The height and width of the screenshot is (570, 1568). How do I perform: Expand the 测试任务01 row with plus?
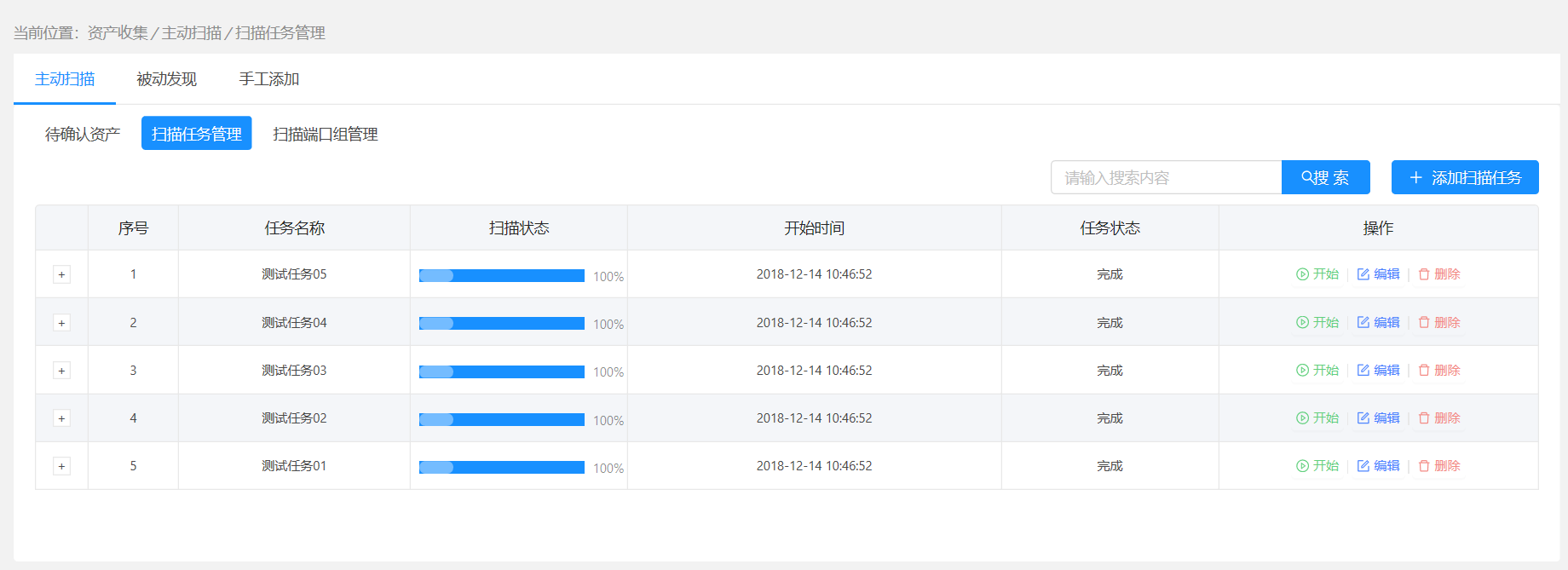[x=61, y=466]
